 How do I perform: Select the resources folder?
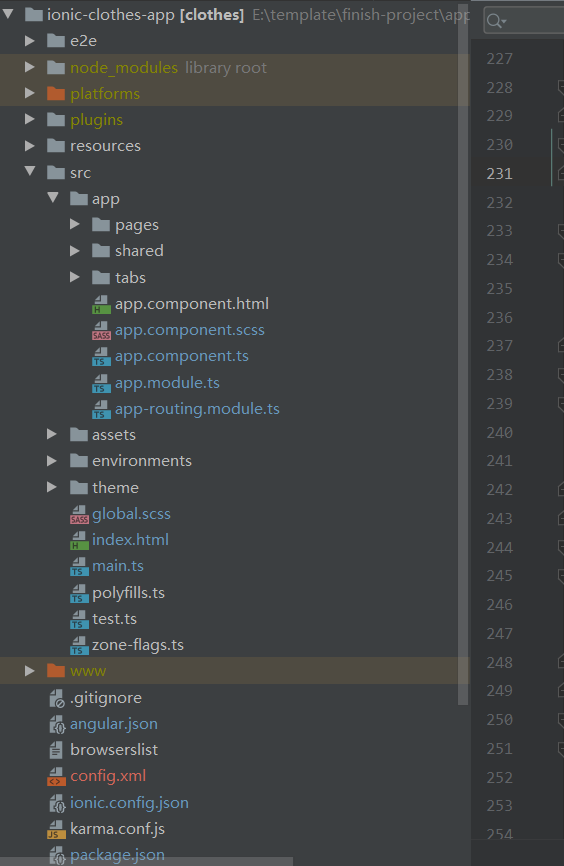[106, 146]
